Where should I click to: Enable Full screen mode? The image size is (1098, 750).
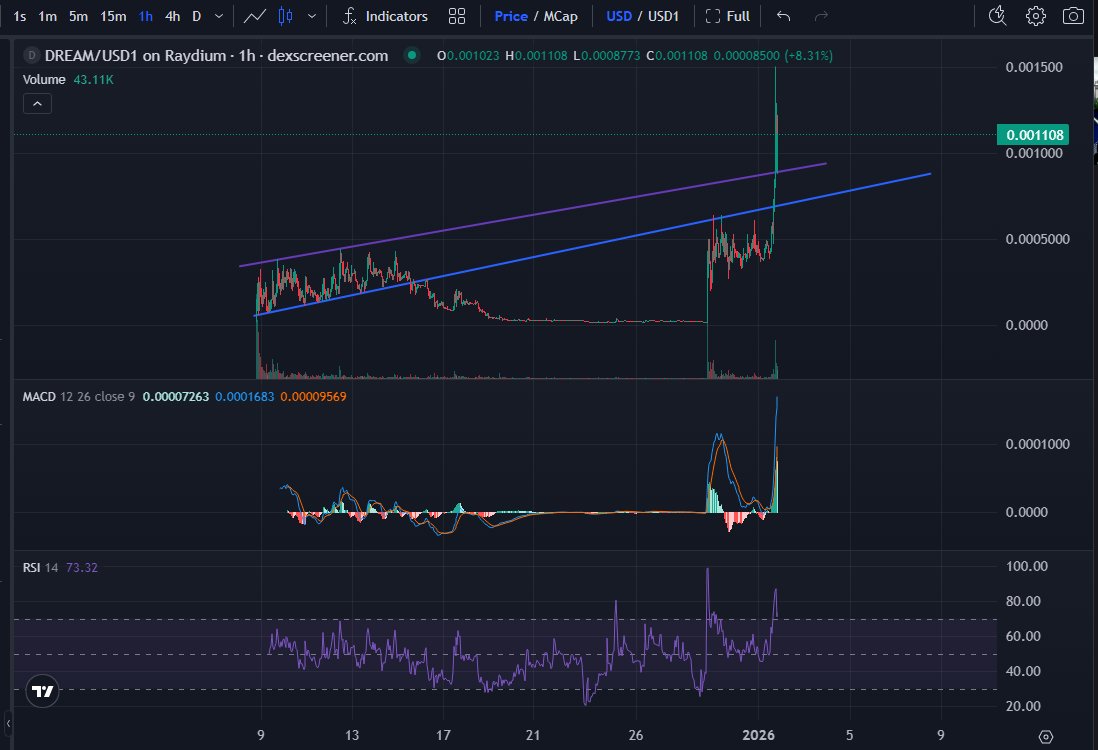pos(727,16)
